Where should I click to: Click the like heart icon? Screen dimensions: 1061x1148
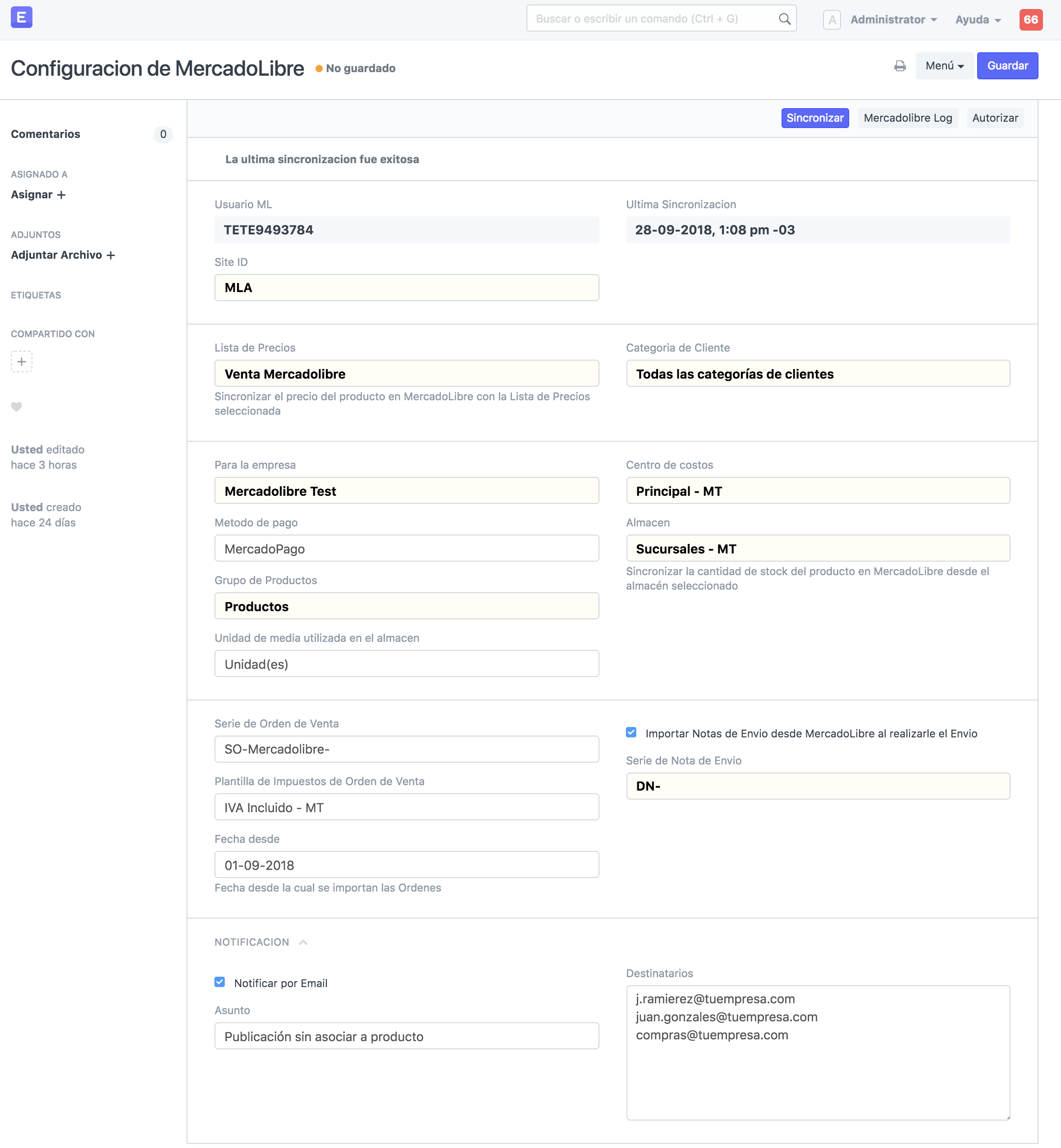pos(17,407)
